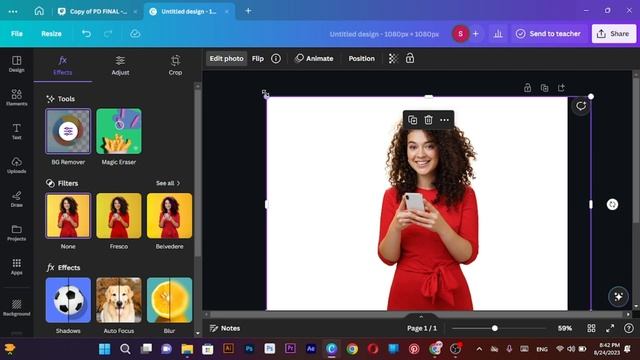The image size is (640, 360).
Task: Switch to Copy of PD FINAL browser tab
Action: (98, 11)
